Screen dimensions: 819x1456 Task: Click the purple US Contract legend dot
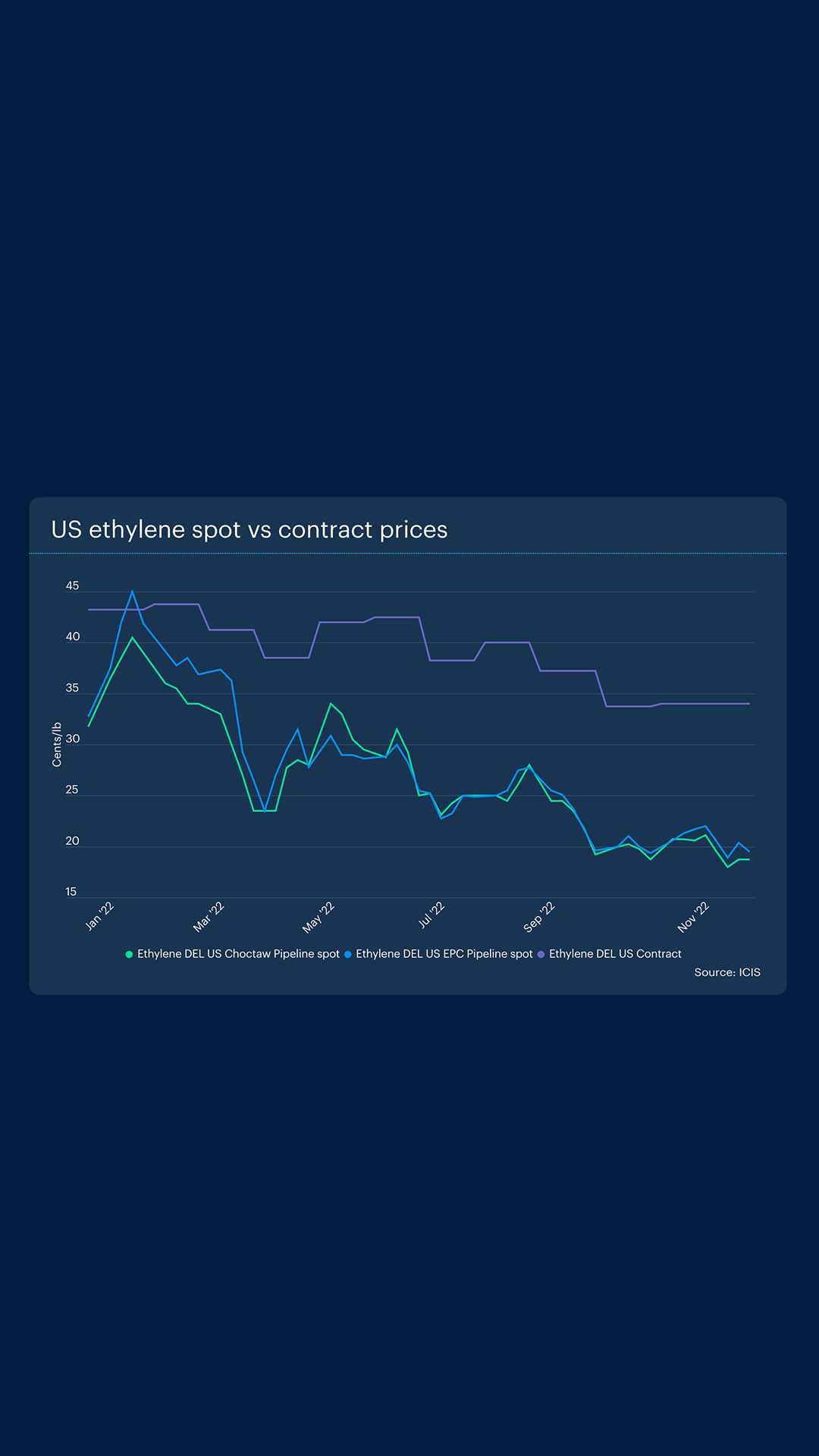(x=541, y=954)
